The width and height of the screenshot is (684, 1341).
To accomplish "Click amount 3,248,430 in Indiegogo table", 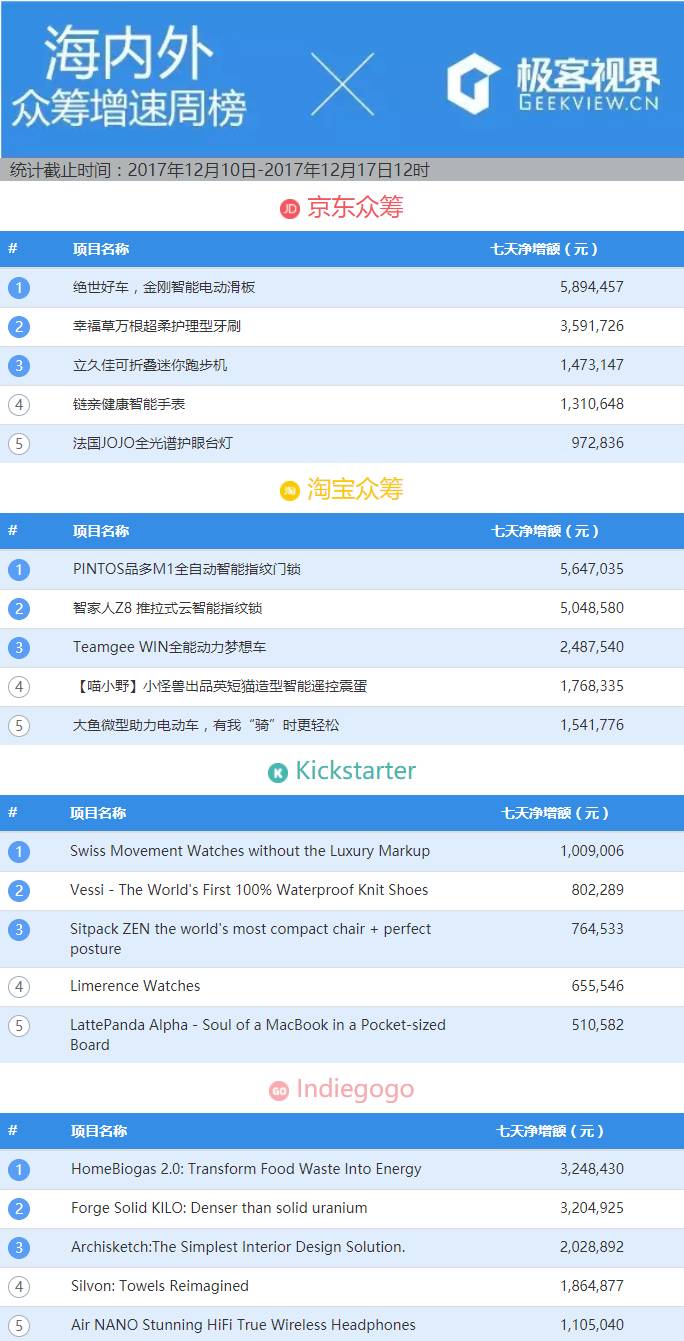I will click(592, 1169).
